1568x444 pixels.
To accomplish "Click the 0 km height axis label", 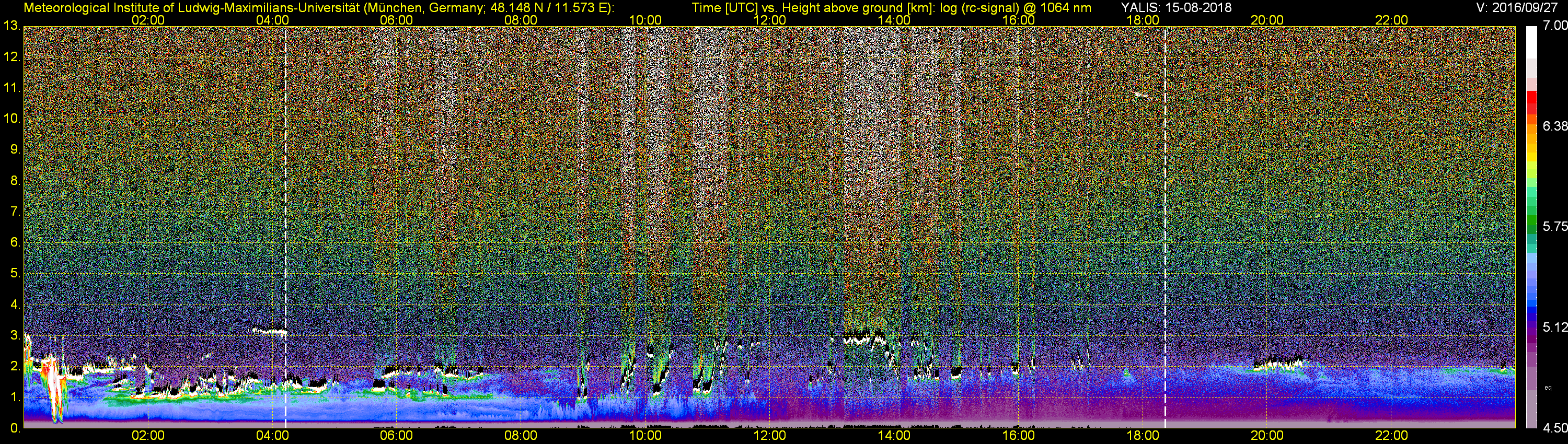I will click(x=15, y=428).
